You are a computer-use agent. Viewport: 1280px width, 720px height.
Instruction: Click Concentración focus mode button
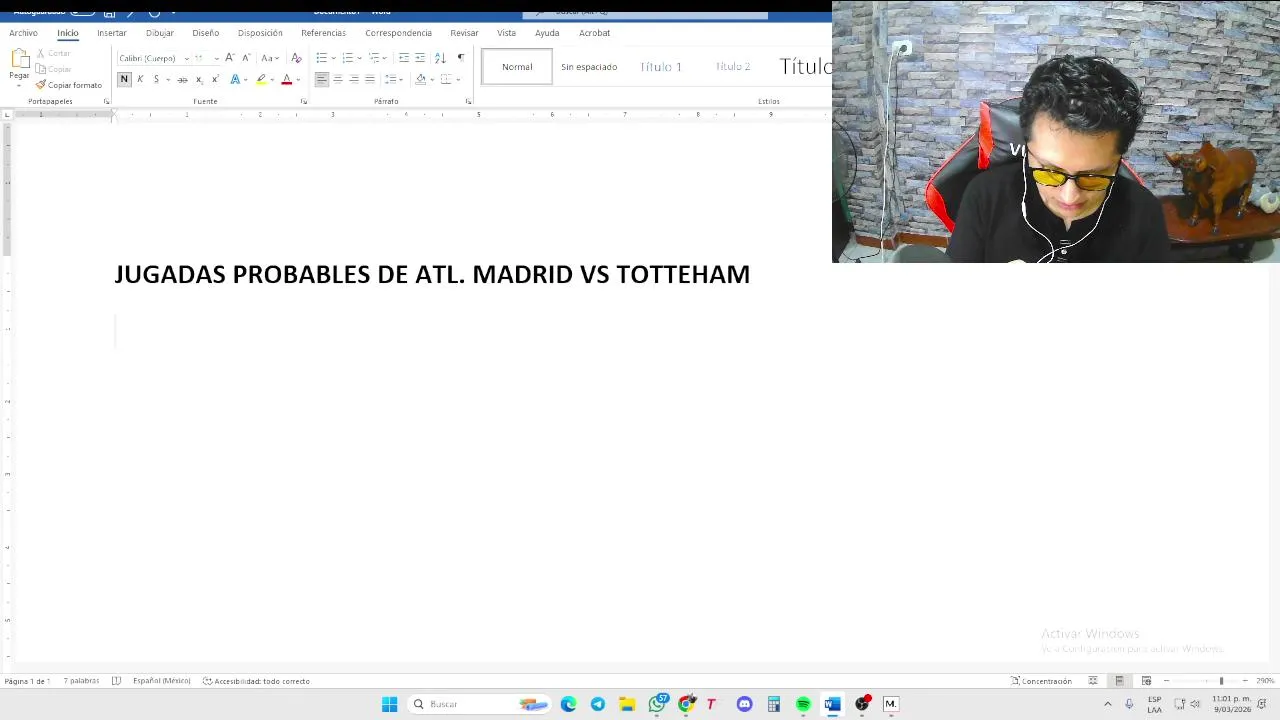tap(1041, 681)
